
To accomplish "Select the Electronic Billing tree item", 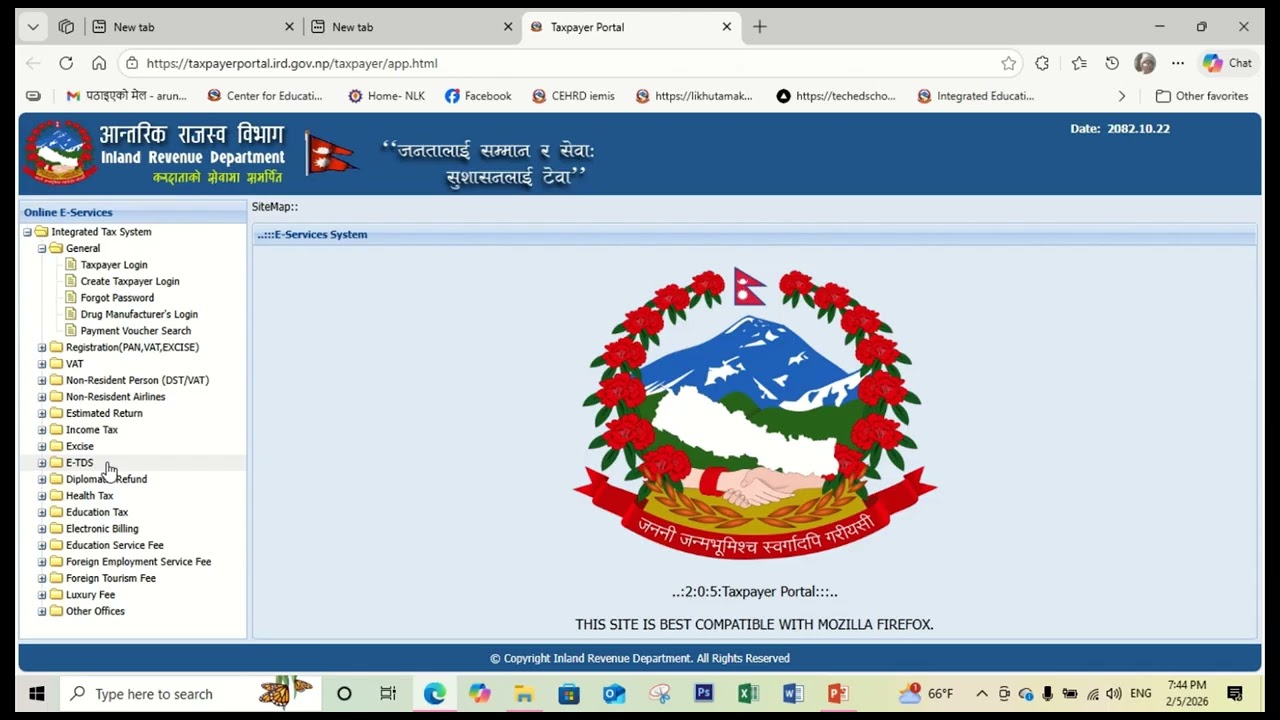I will coord(102,529).
